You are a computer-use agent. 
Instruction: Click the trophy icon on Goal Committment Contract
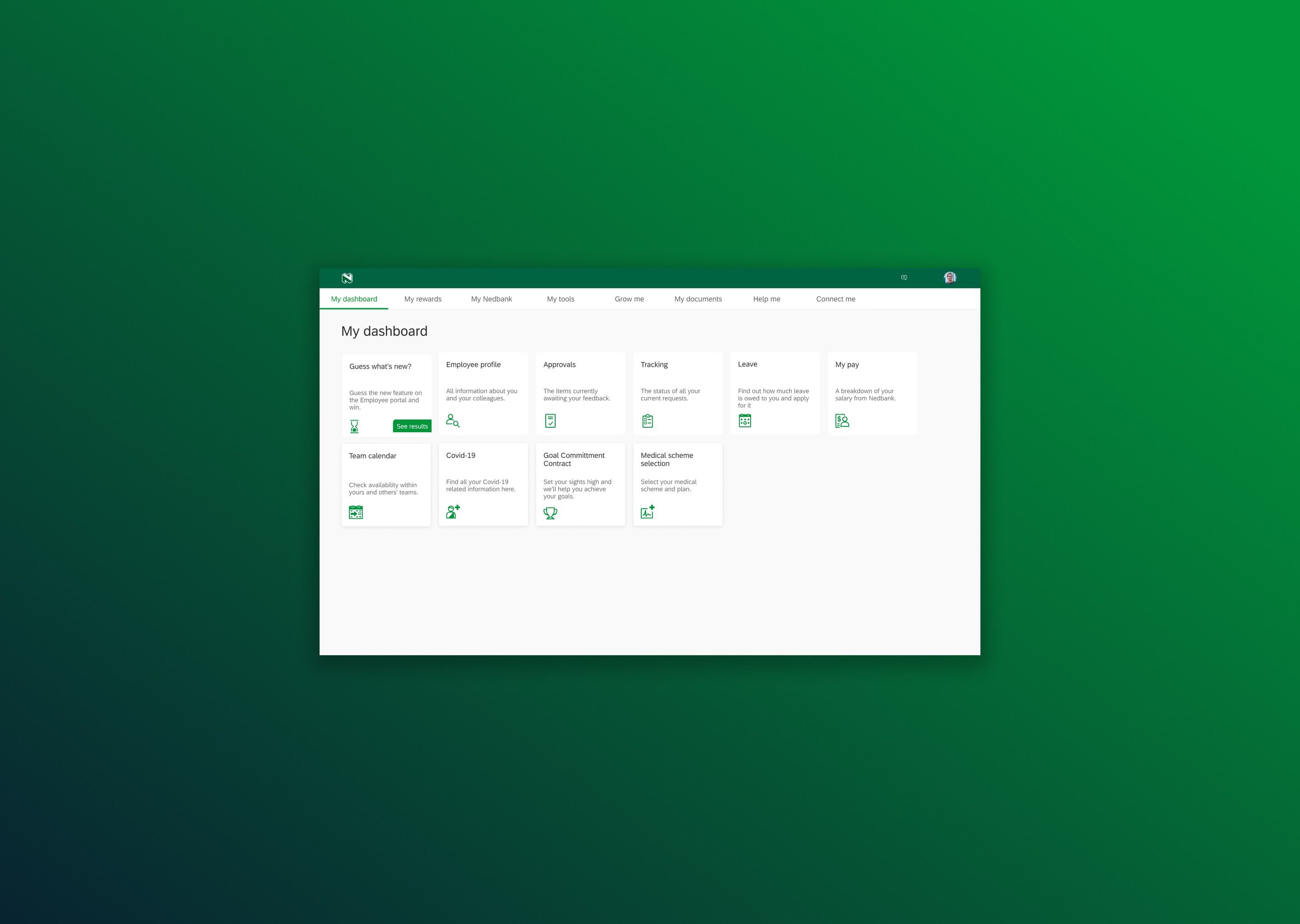tap(550, 513)
